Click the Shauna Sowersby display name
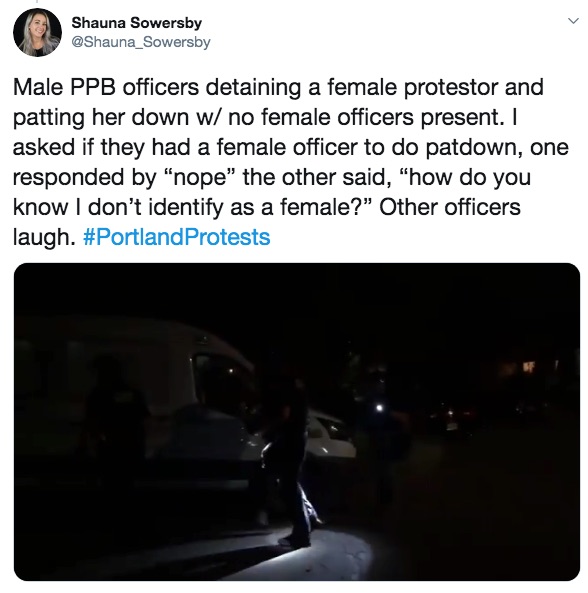This screenshot has height=593, width=588. (x=137, y=23)
